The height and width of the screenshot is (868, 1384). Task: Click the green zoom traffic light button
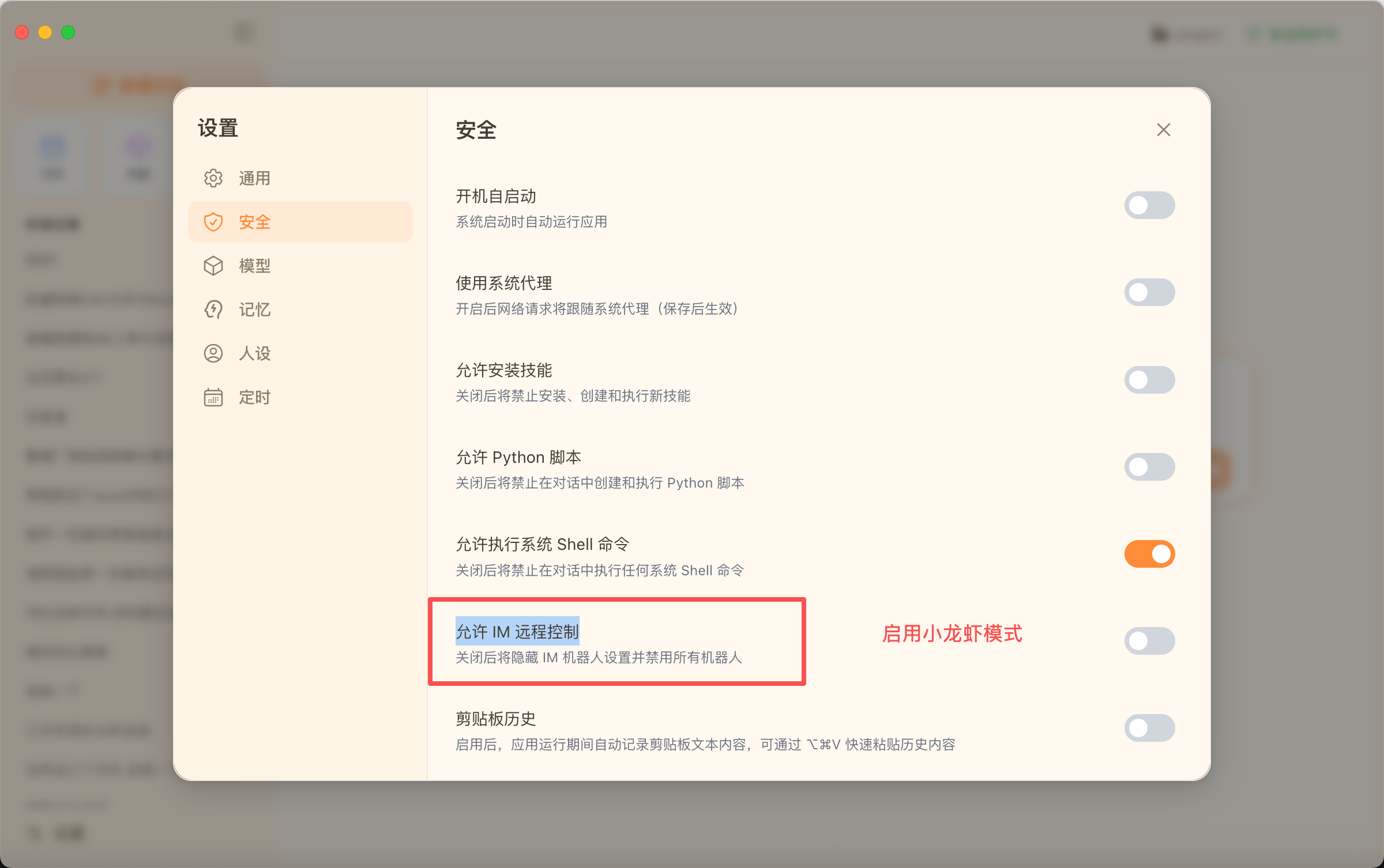(x=68, y=32)
